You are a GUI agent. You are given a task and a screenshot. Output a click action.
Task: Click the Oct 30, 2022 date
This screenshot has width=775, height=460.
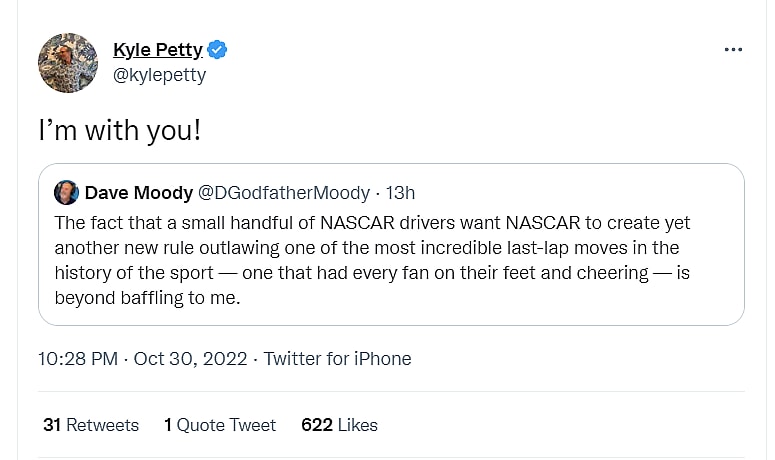pos(191,358)
